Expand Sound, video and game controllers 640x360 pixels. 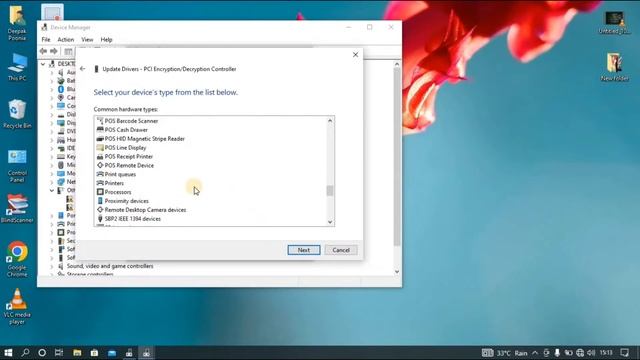pos(52,266)
